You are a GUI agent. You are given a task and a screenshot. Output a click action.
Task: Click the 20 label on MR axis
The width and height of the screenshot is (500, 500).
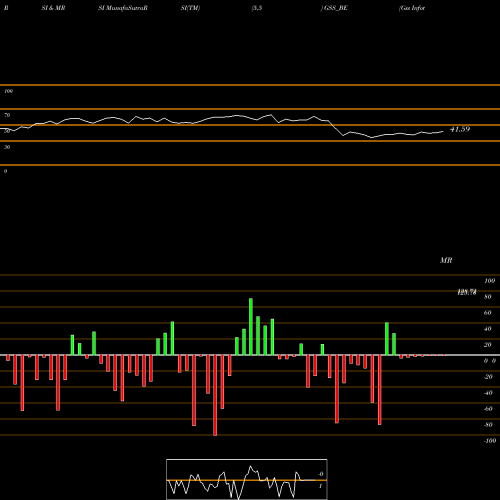click(487, 345)
